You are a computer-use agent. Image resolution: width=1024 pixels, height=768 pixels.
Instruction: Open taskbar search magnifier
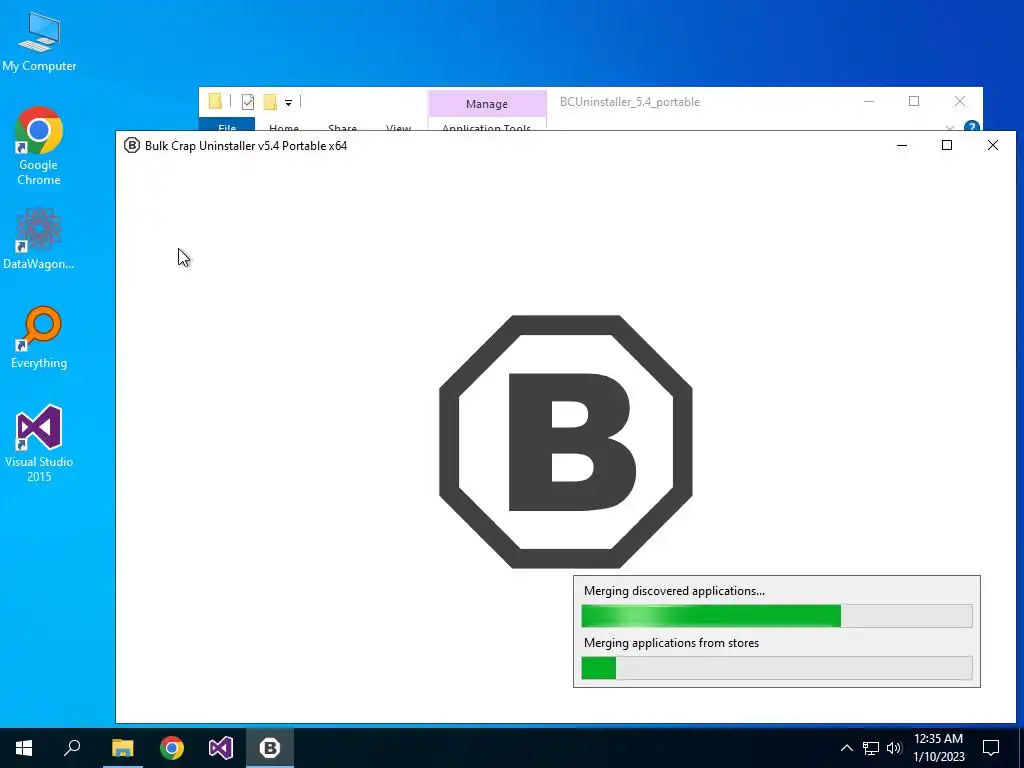pyautogui.click(x=72, y=748)
